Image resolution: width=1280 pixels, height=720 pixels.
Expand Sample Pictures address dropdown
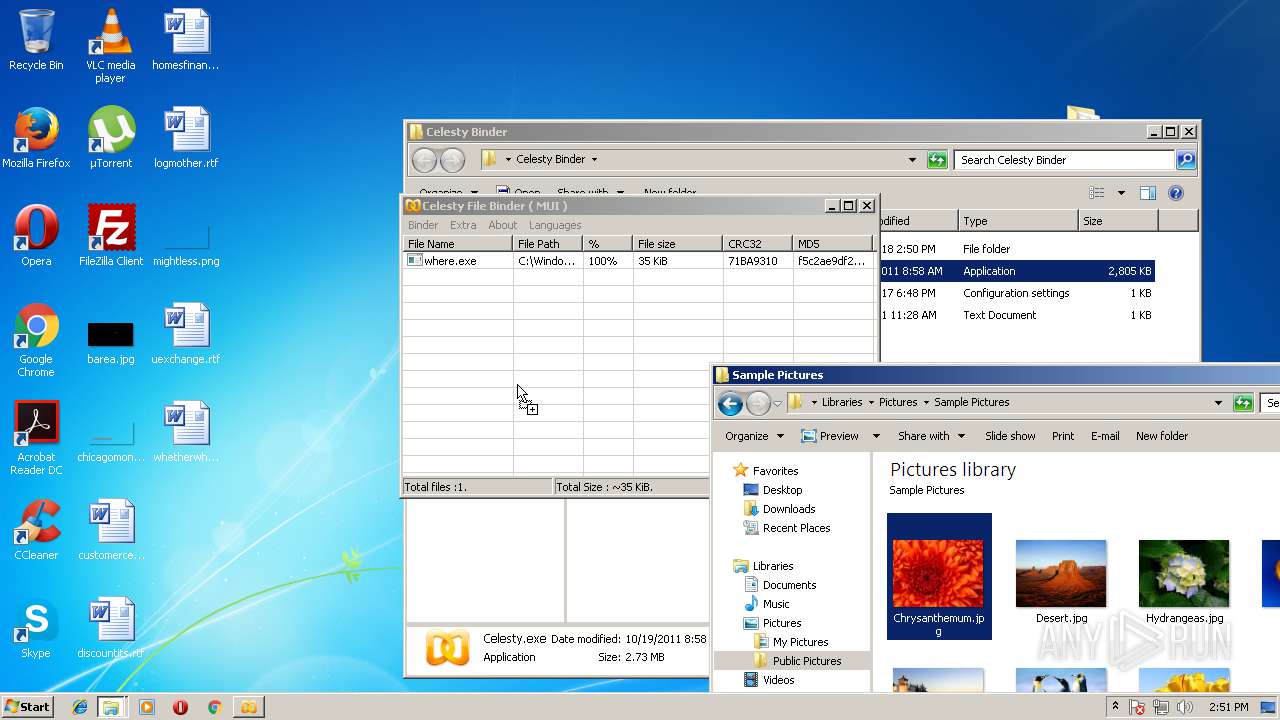1218,403
